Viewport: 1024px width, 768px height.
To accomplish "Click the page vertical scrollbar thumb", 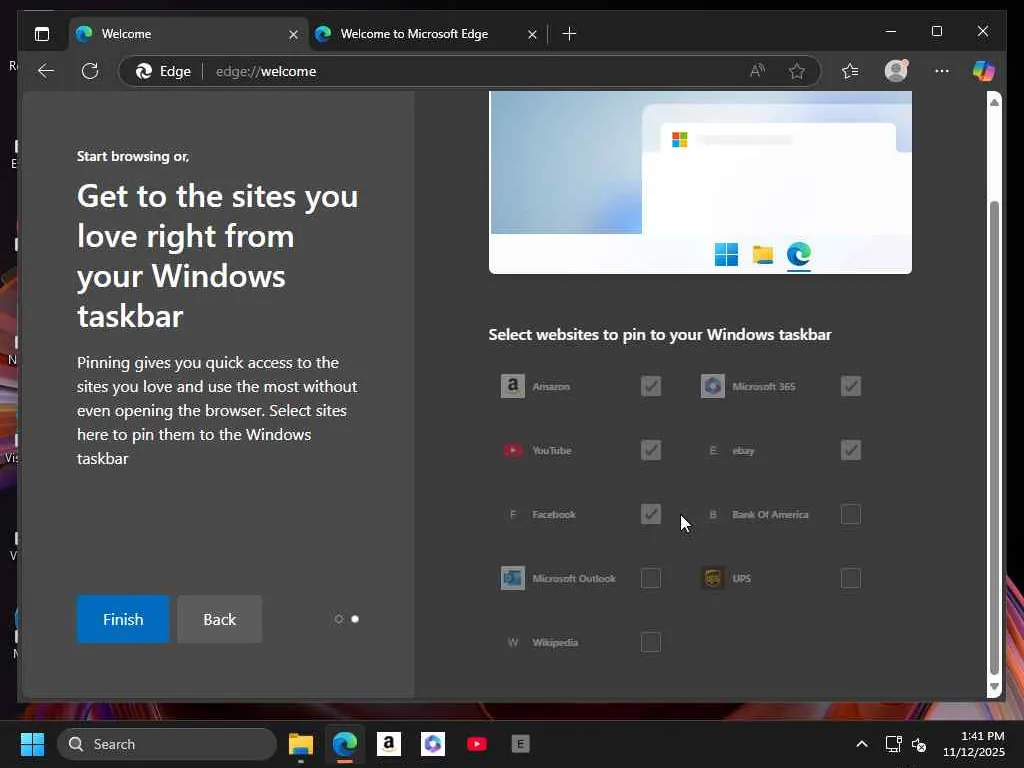I will point(994,438).
